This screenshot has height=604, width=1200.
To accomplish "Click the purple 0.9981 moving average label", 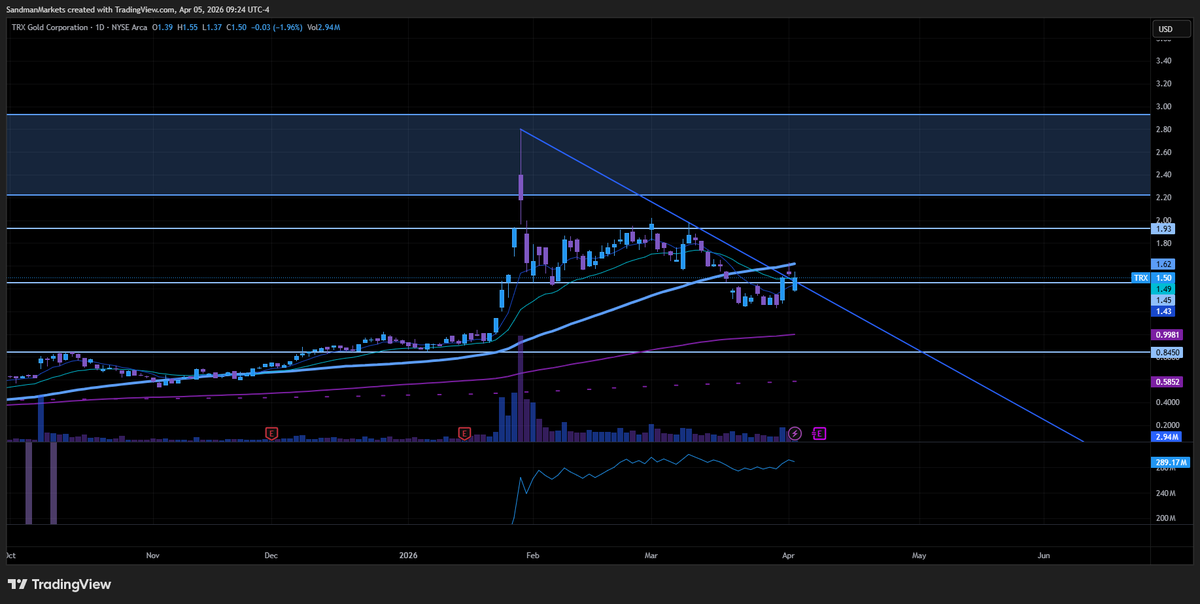I will point(1167,335).
